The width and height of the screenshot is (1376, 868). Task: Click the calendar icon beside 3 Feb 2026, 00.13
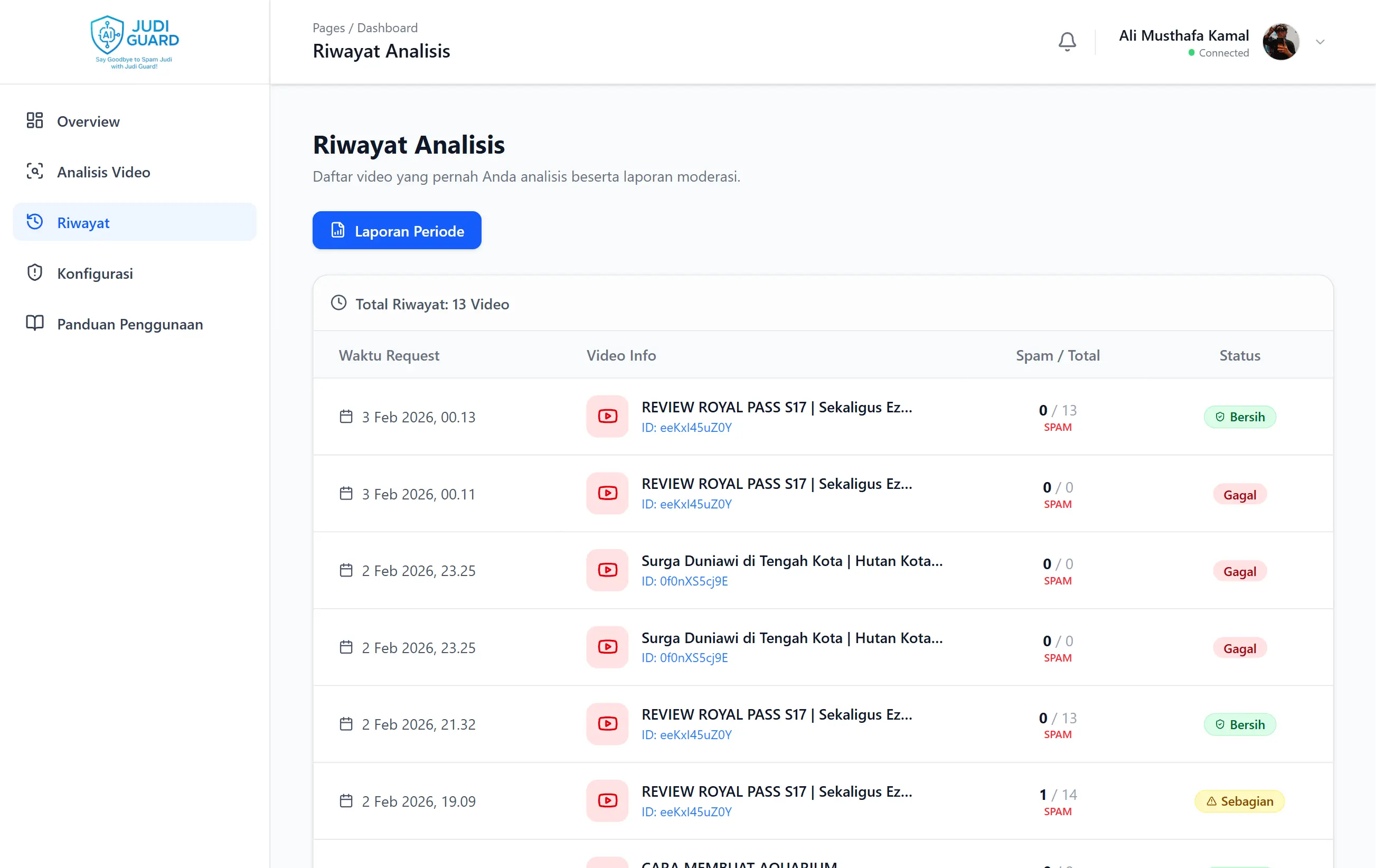[346, 417]
